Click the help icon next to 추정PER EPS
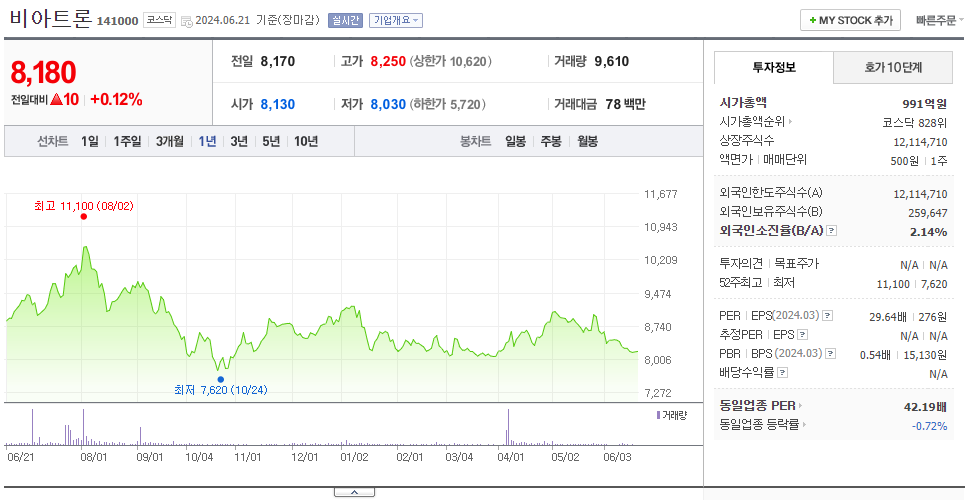The image size is (968, 500). pos(802,335)
